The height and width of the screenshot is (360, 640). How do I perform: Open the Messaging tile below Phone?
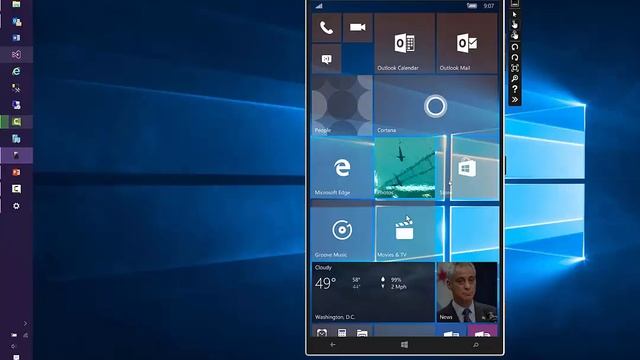(x=327, y=59)
